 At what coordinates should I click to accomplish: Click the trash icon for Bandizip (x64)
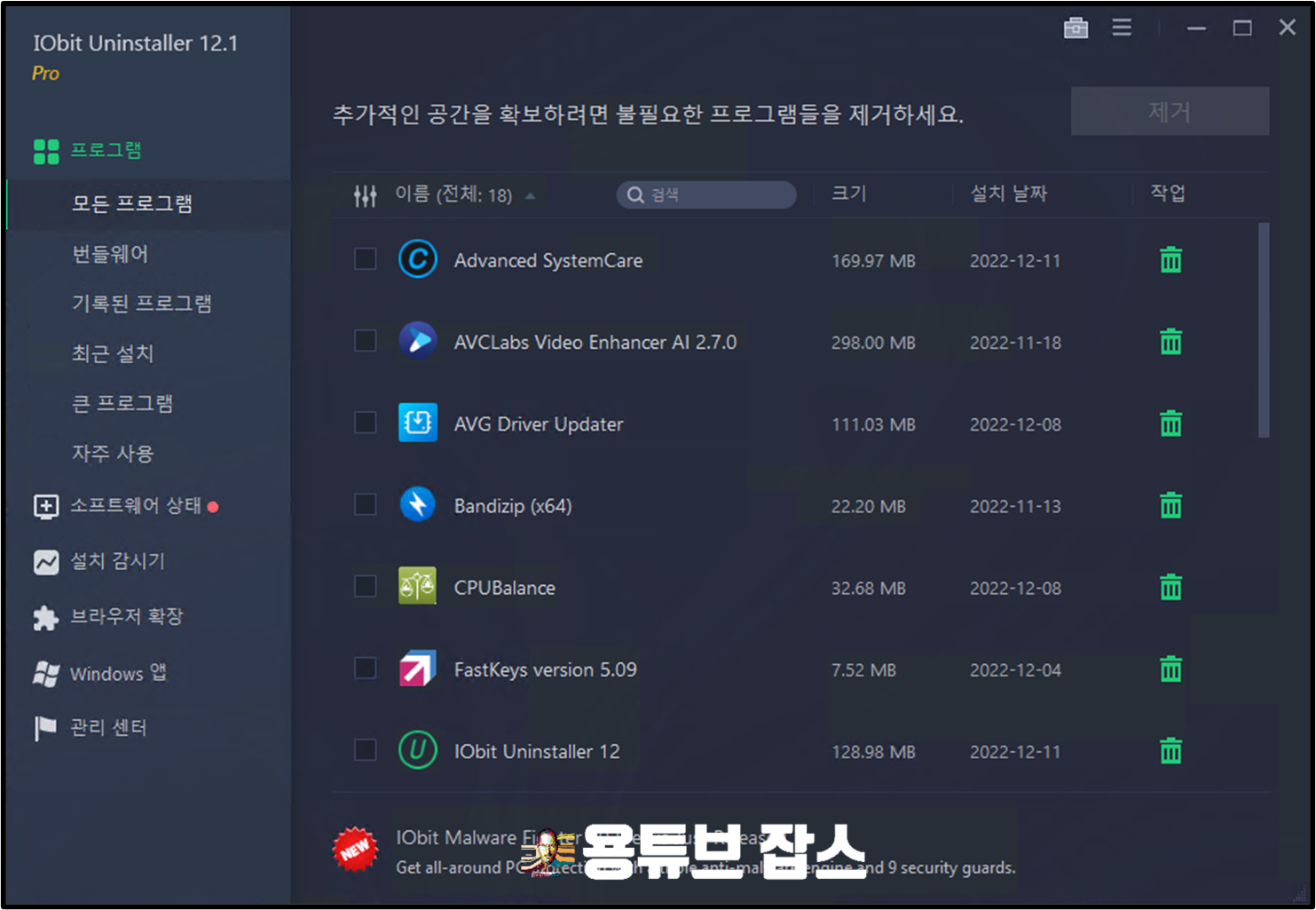pyautogui.click(x=1170, y=505)
